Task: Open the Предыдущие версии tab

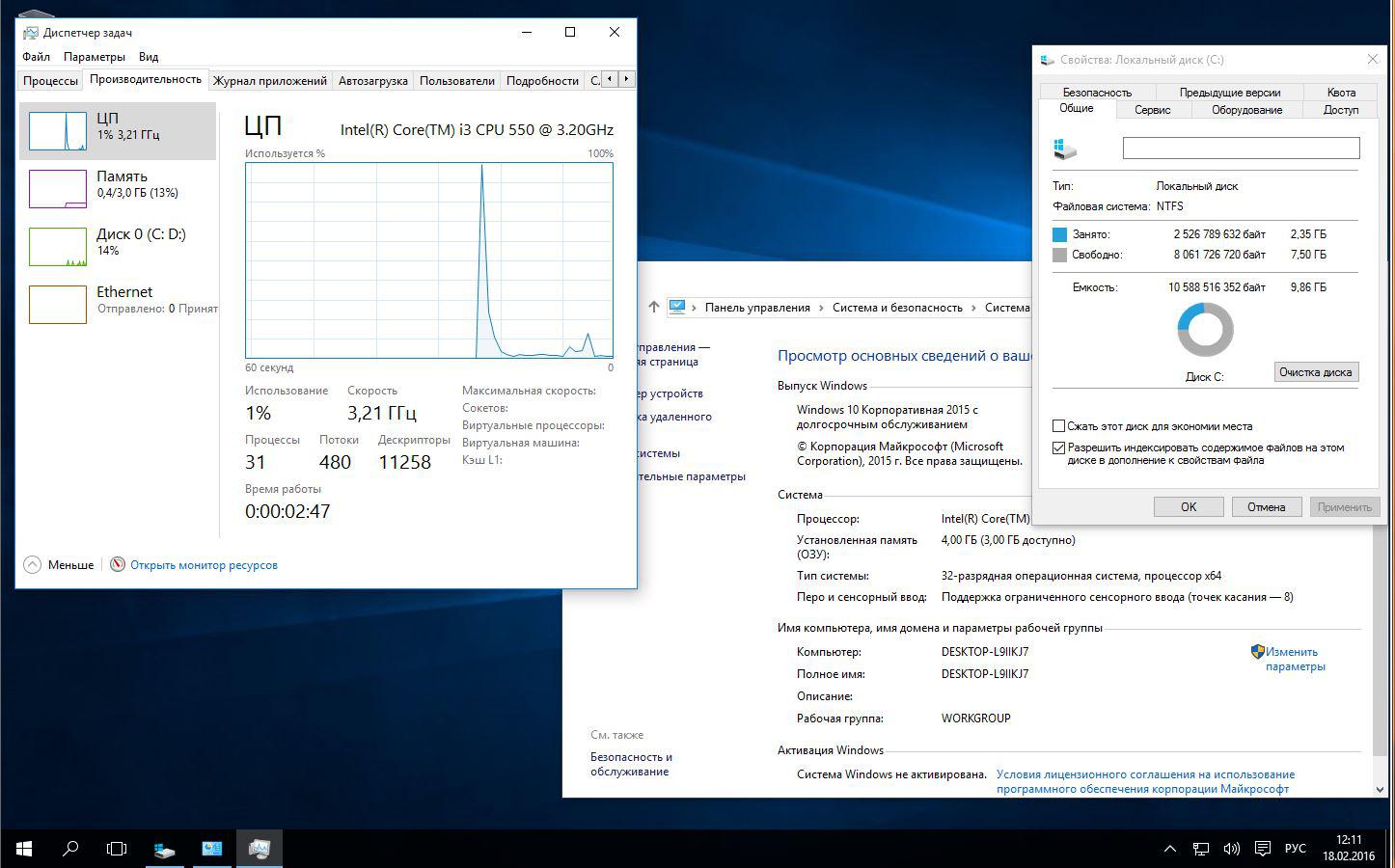Action: point(1230,93)
